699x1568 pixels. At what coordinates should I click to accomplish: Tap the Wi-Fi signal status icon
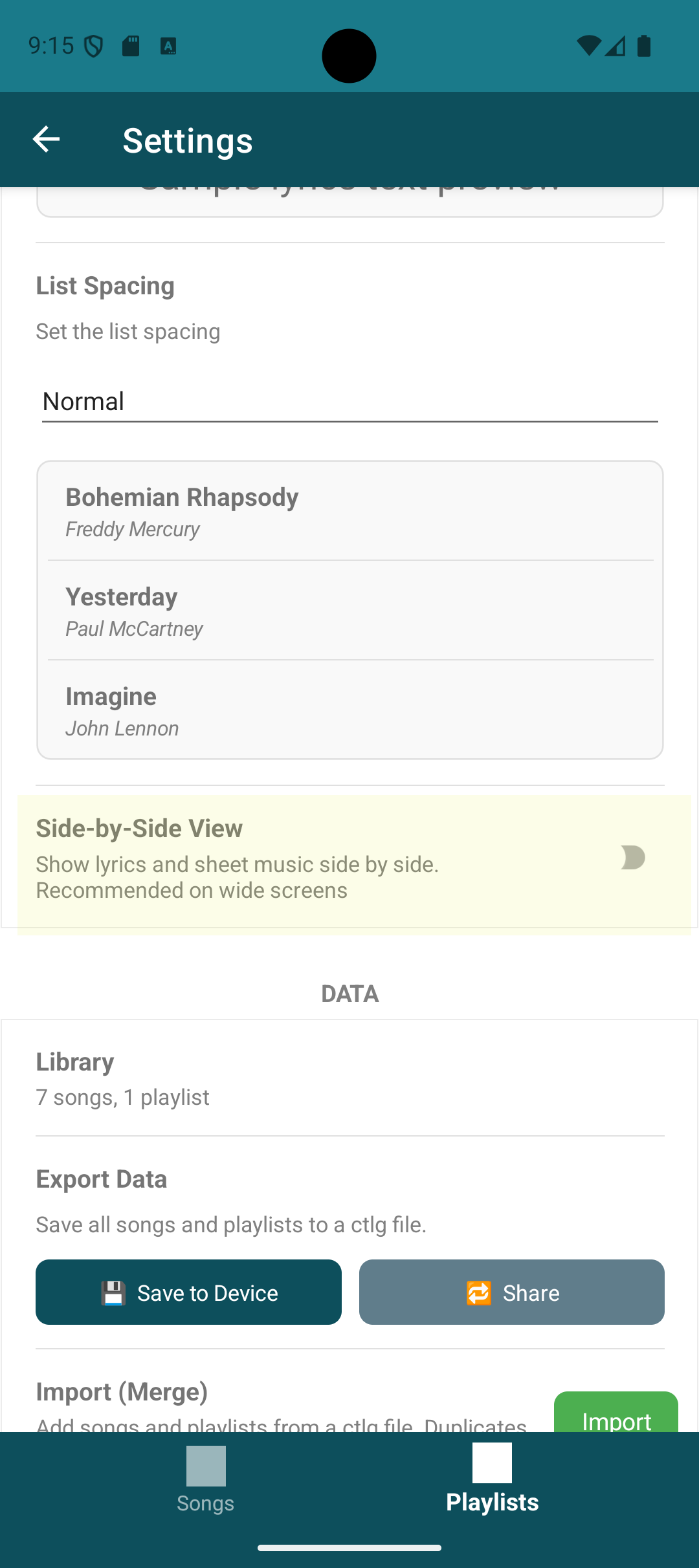[588, 46]
